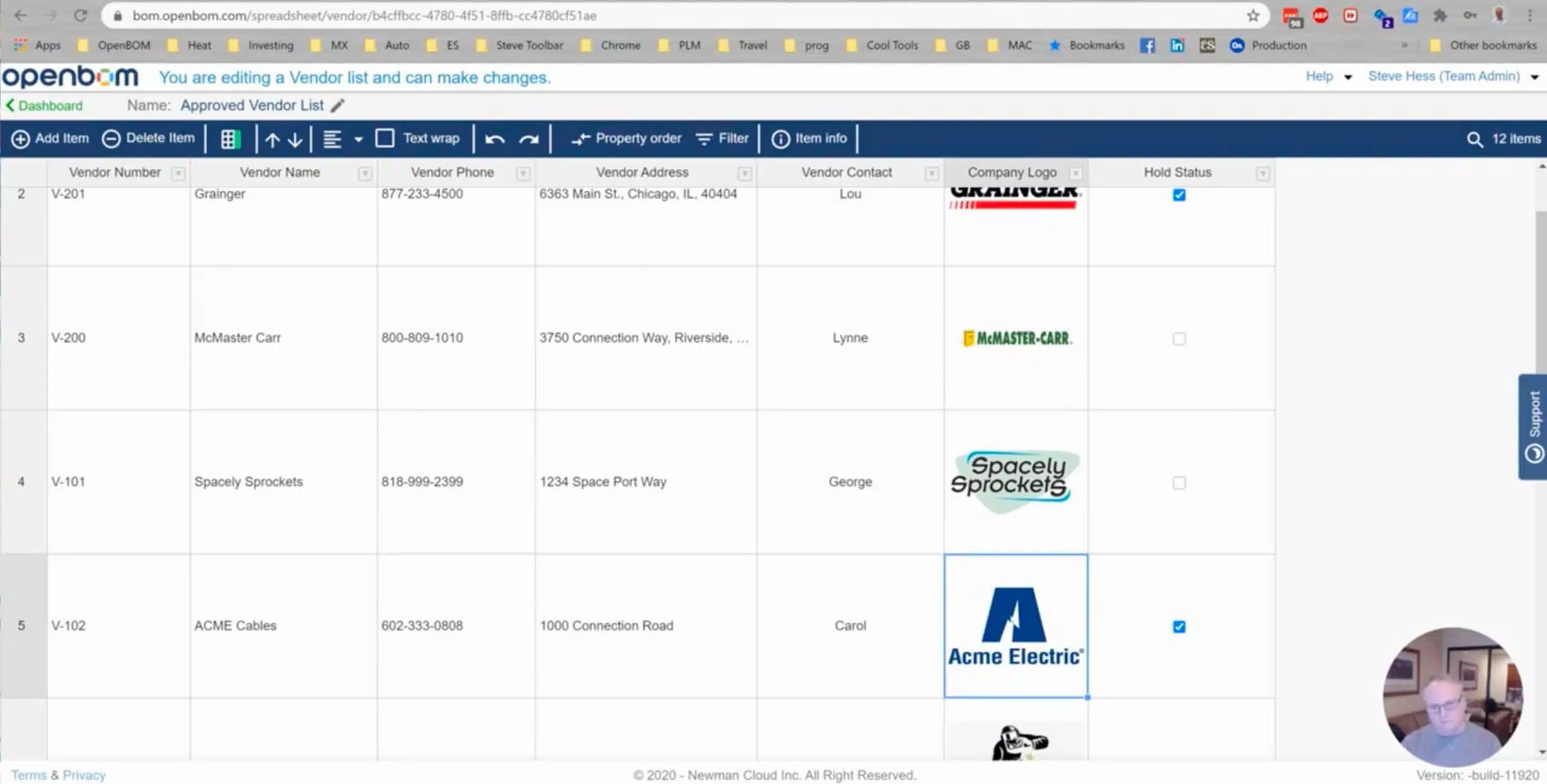
Task: Select the 'McMaster Carr' vendor name cell
Action: (284, 338)
